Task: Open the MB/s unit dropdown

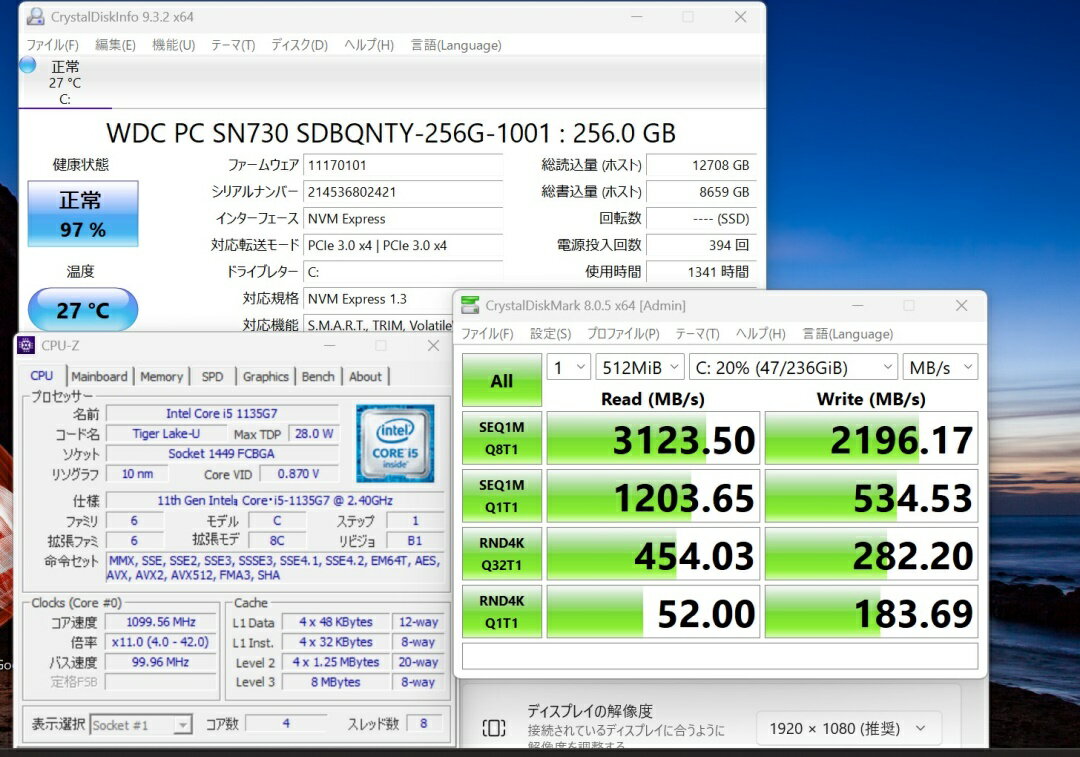Action: click(x=939, y=368)
